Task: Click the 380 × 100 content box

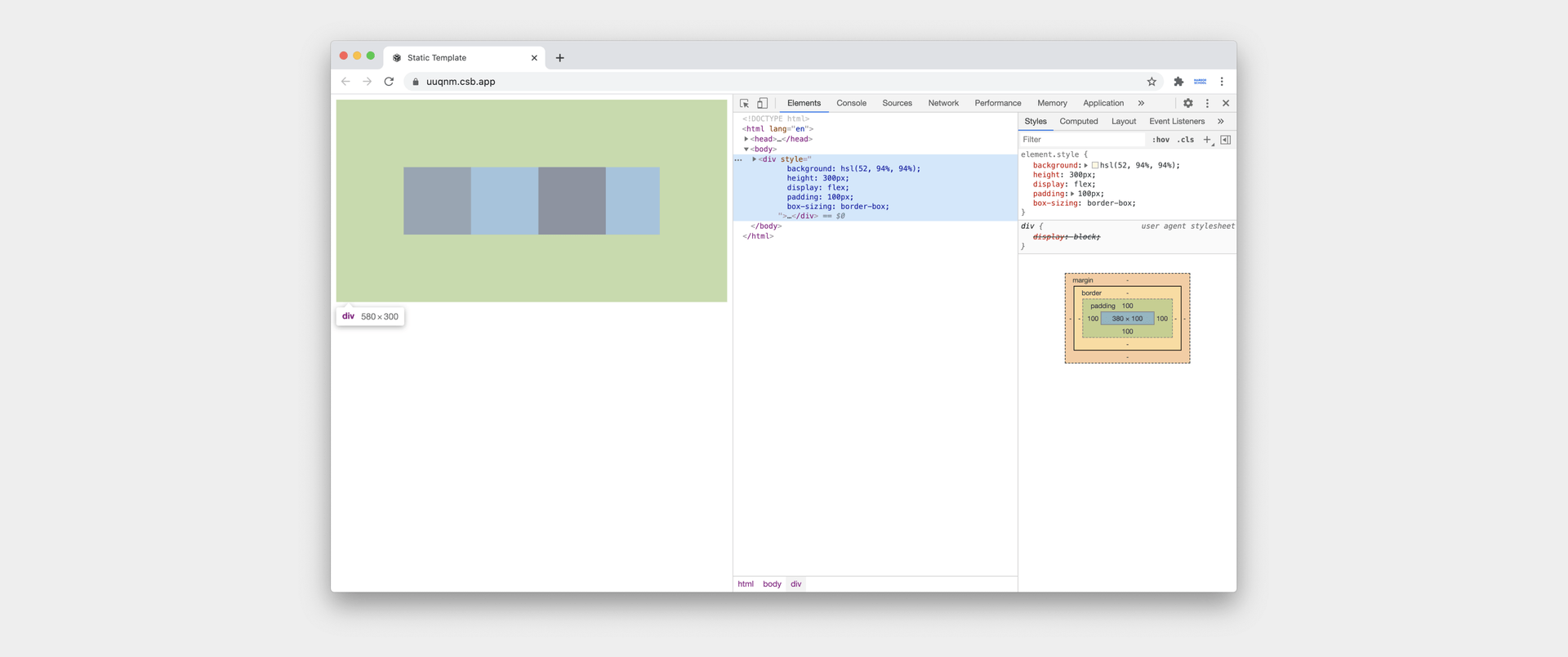Action: pyautogui.click(x=1127, y=319)
